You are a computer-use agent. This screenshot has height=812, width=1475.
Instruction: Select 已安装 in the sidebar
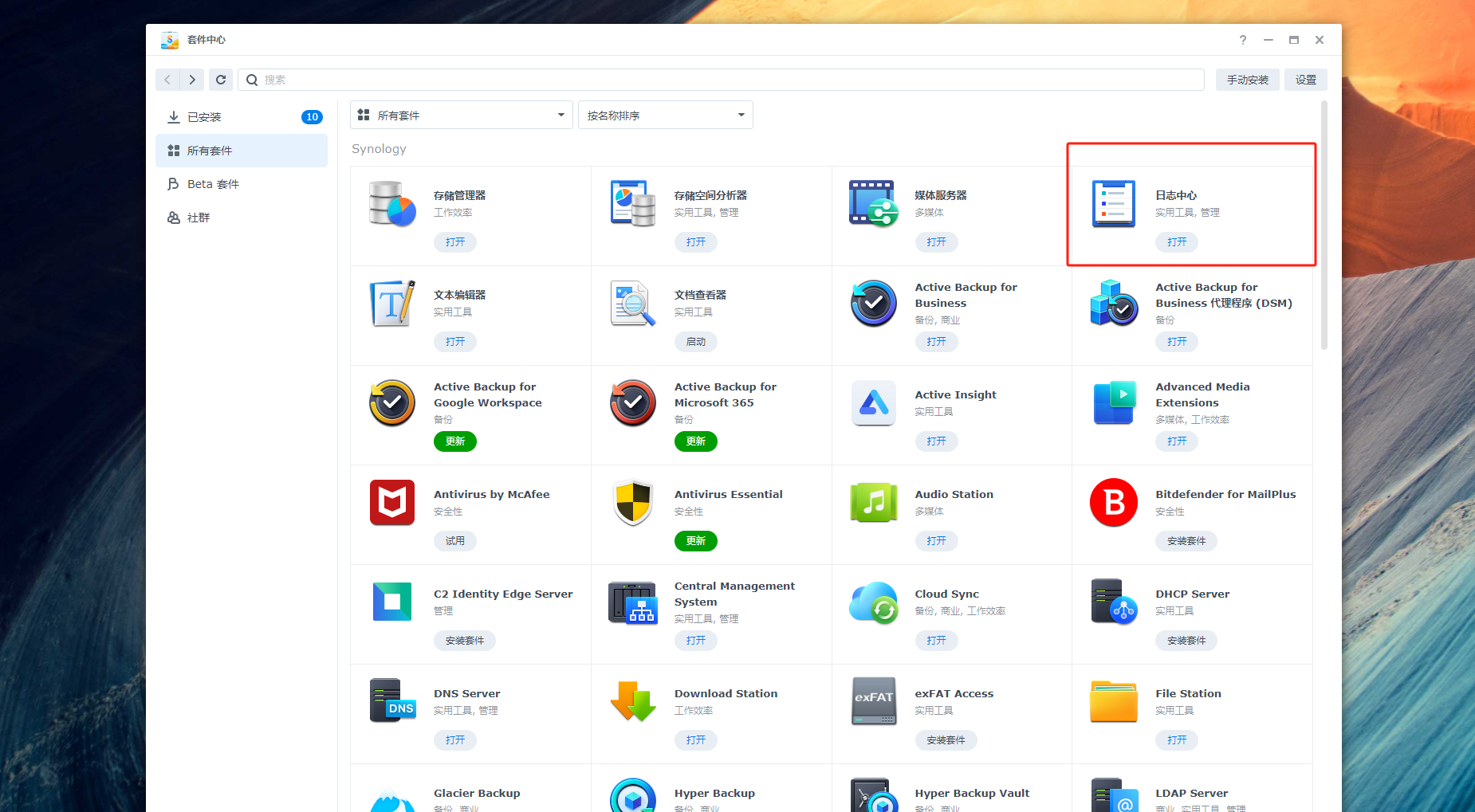pos(242,117)
